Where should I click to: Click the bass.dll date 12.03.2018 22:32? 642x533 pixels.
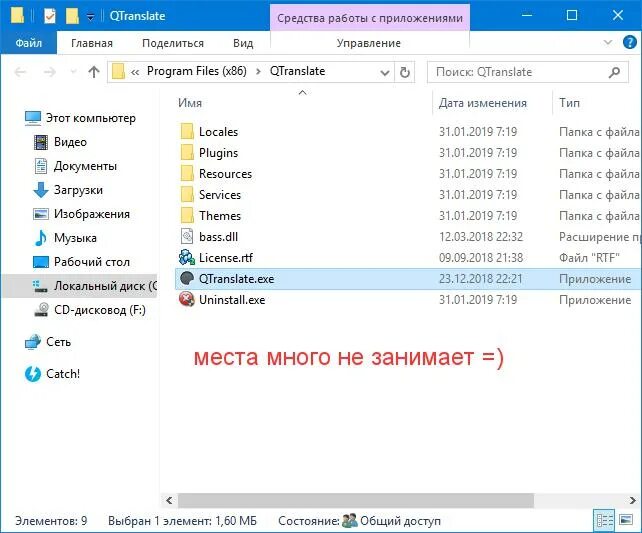[481, 237]
